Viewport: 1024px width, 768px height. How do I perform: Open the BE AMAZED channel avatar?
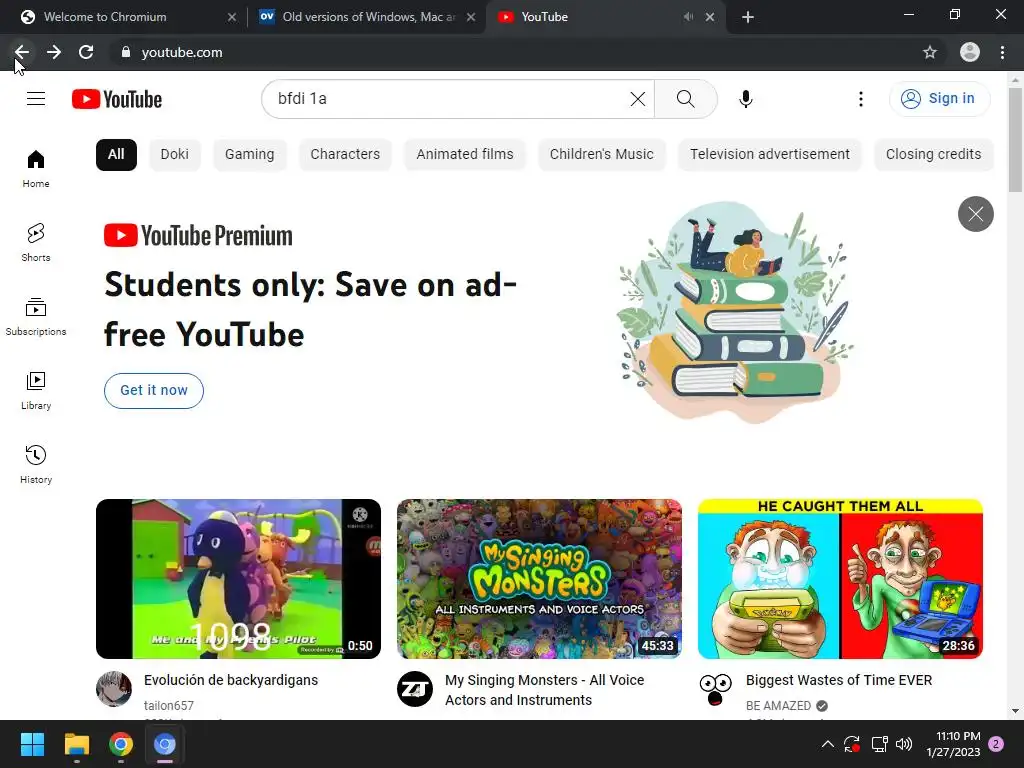tap(716, 688)
